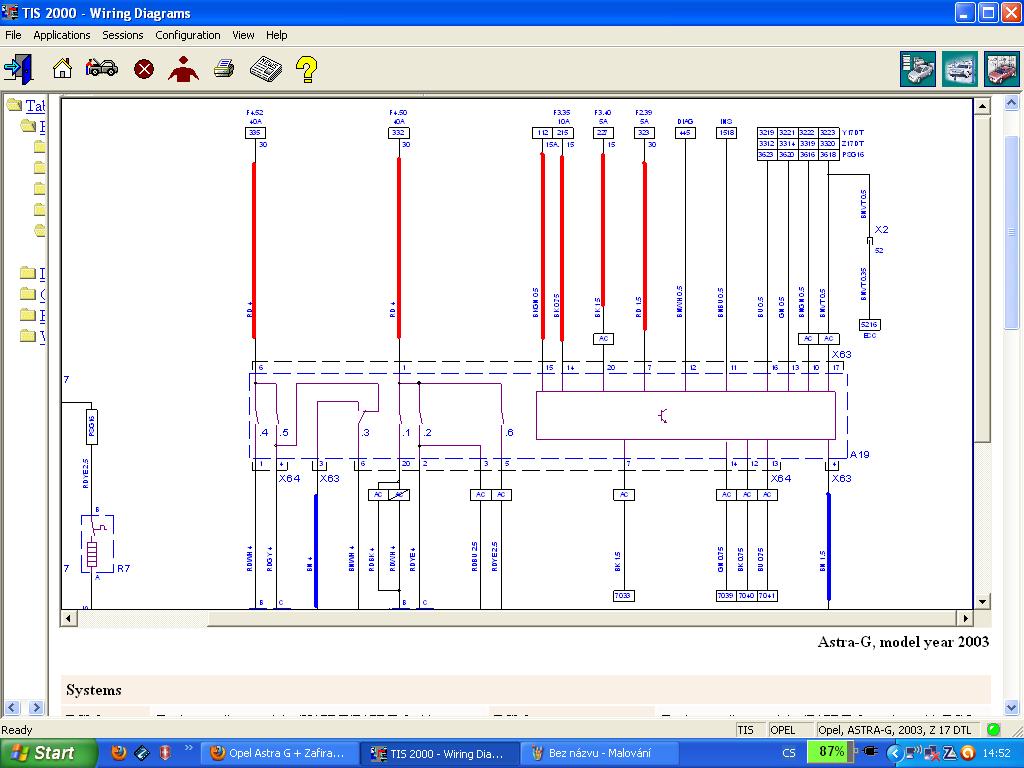1024x768 pixels.
Task: Go to the home page icon
Action: 62,69
